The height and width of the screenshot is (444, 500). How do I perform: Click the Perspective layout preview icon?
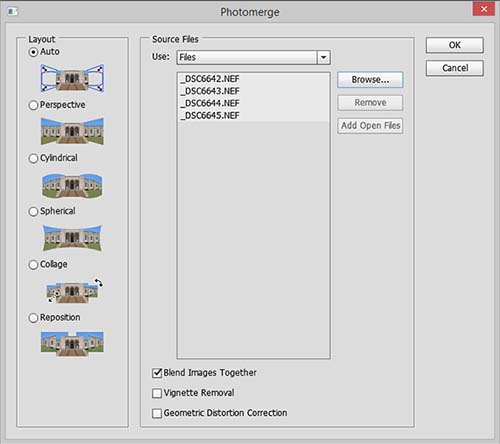coord(72,131)
